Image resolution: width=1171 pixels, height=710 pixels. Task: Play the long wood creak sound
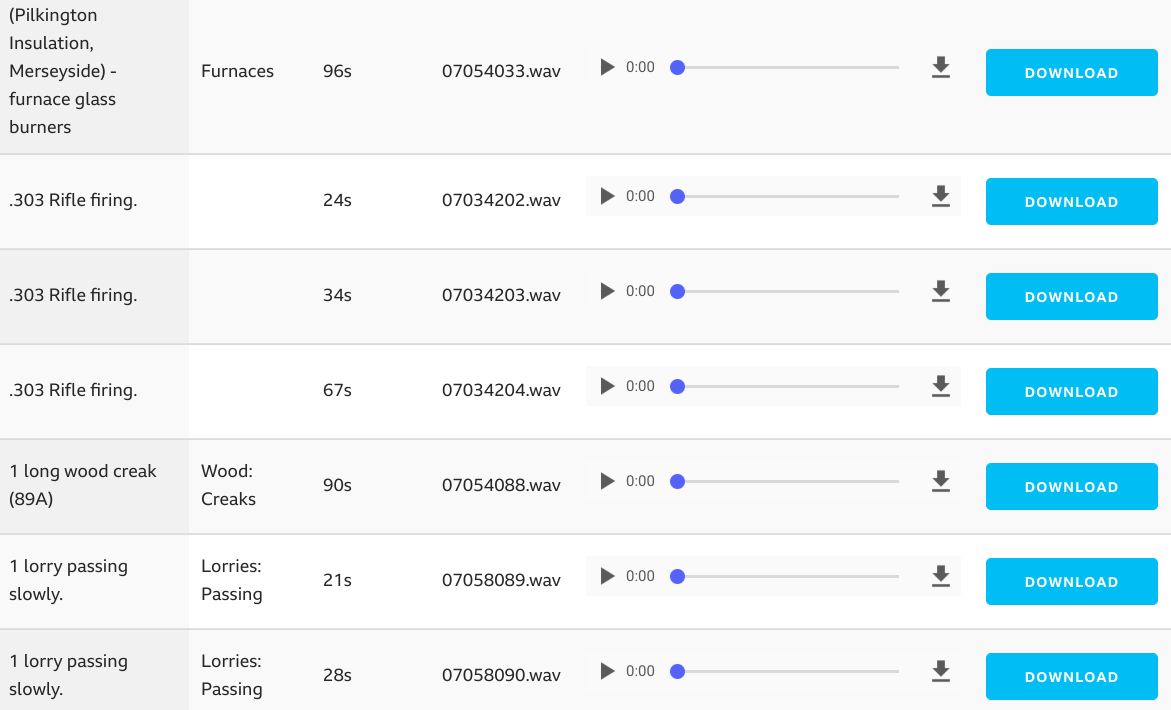pos(607,481)
